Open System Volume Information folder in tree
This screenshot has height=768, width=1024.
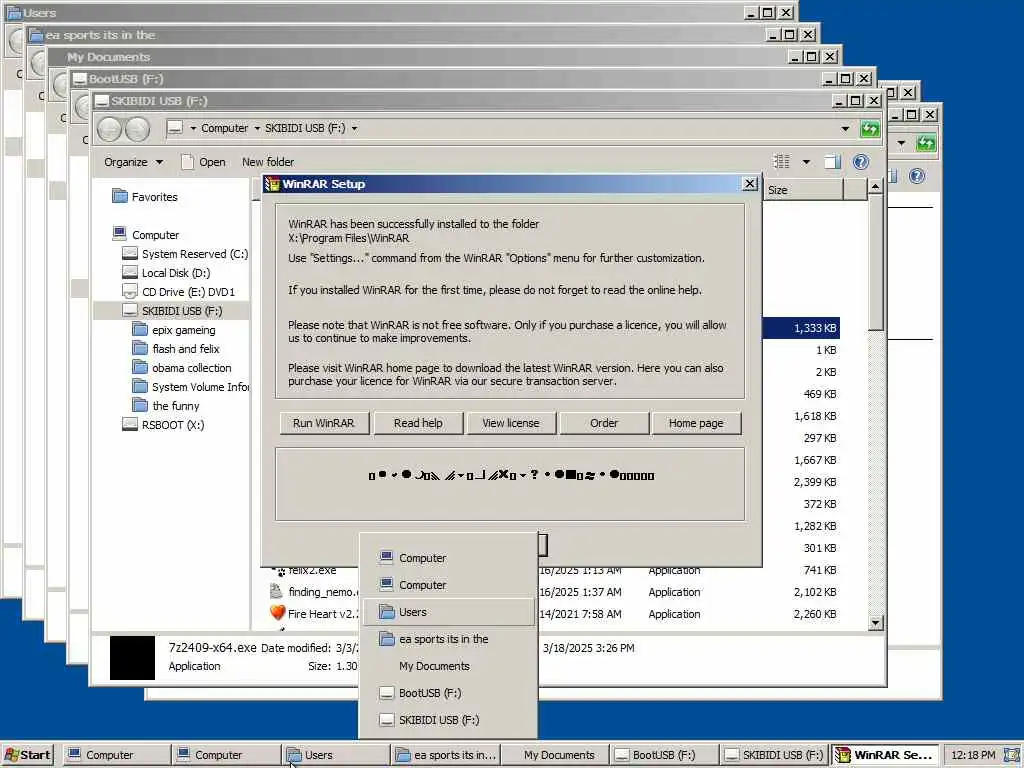click(x=191, y=387)
